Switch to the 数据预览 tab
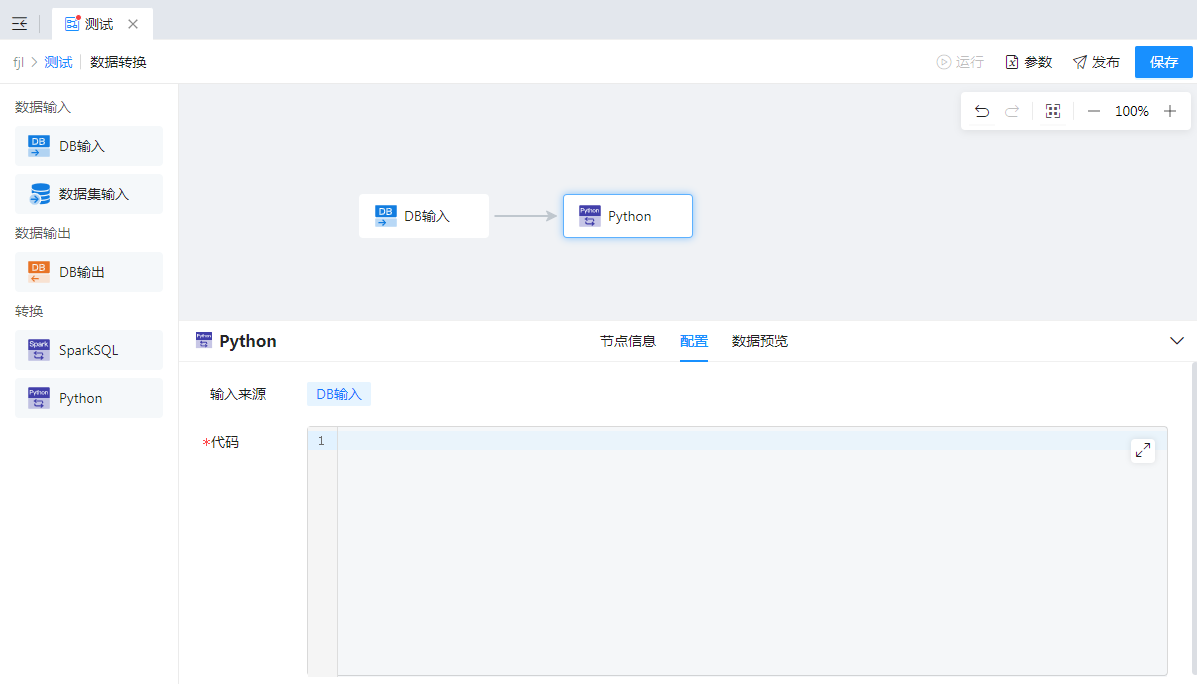Viewport: 1197px width, 684px height. point(759,341)
